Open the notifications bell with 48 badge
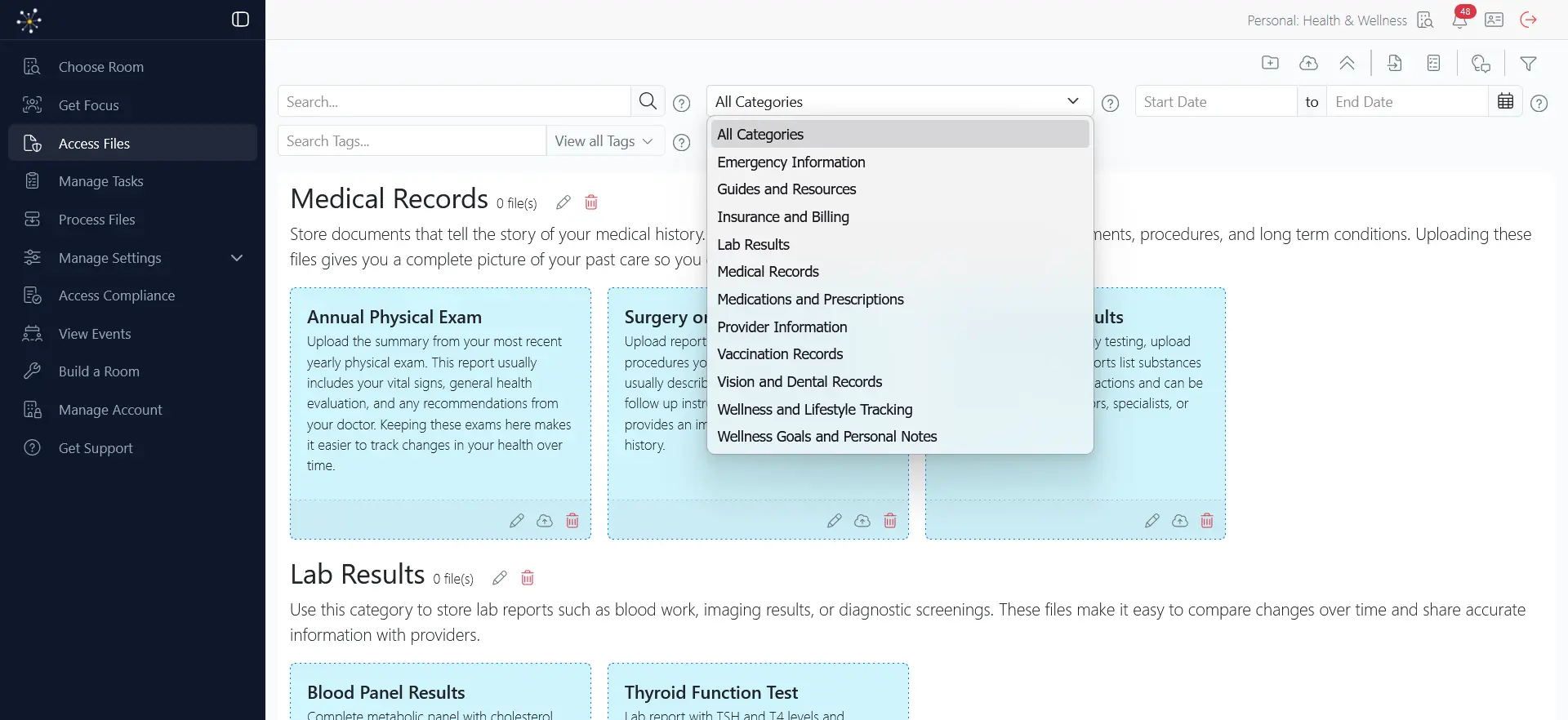Viewport: 1568px width, 720px height. [1460, 19]
